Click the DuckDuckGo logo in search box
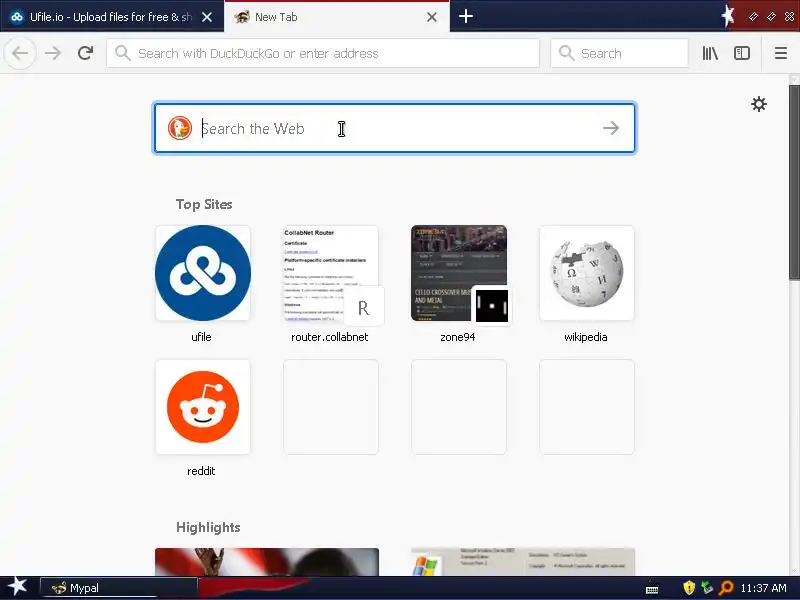 coord(180,128)
